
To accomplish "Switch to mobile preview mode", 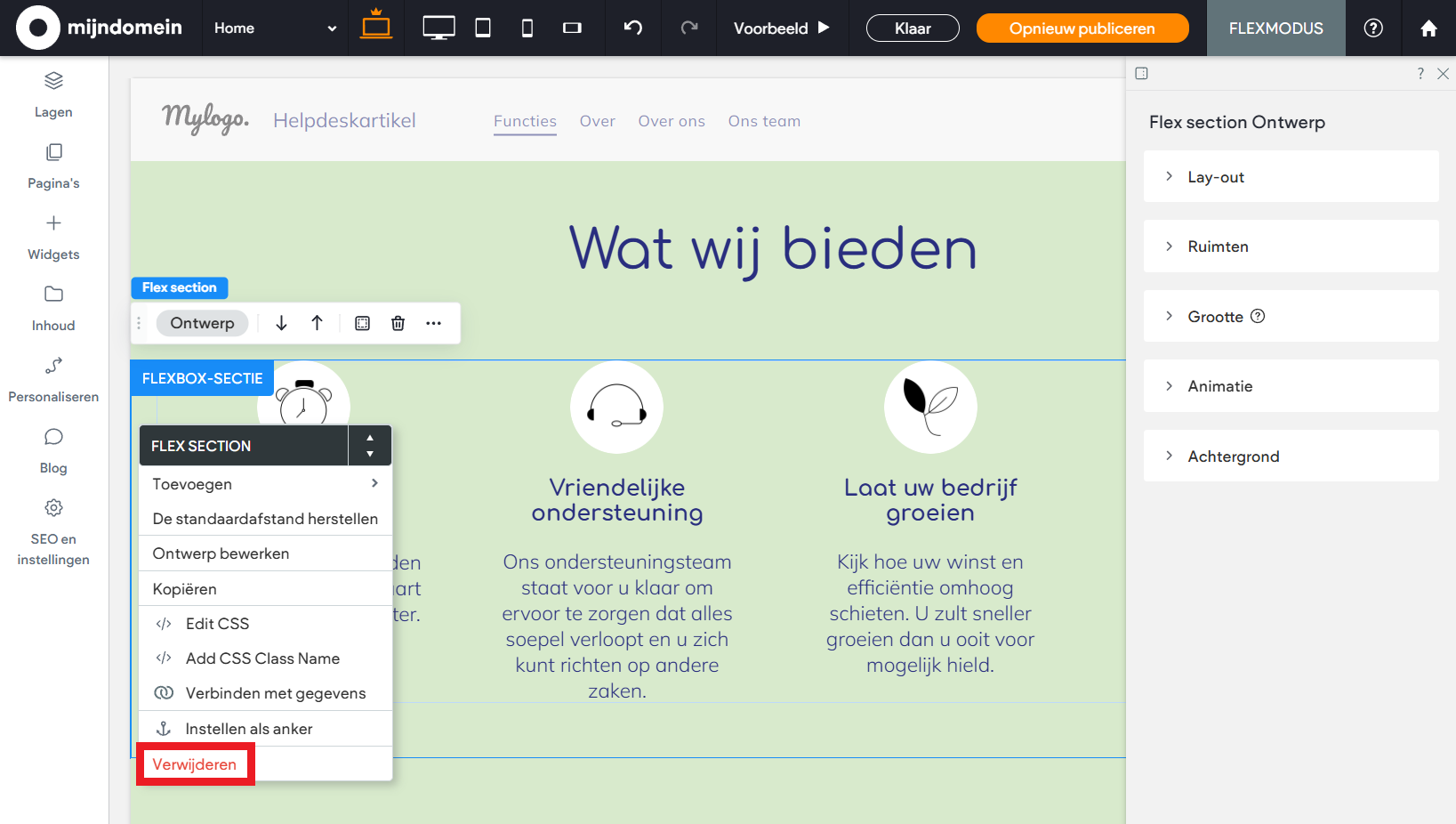I will (x=527, y=28).
